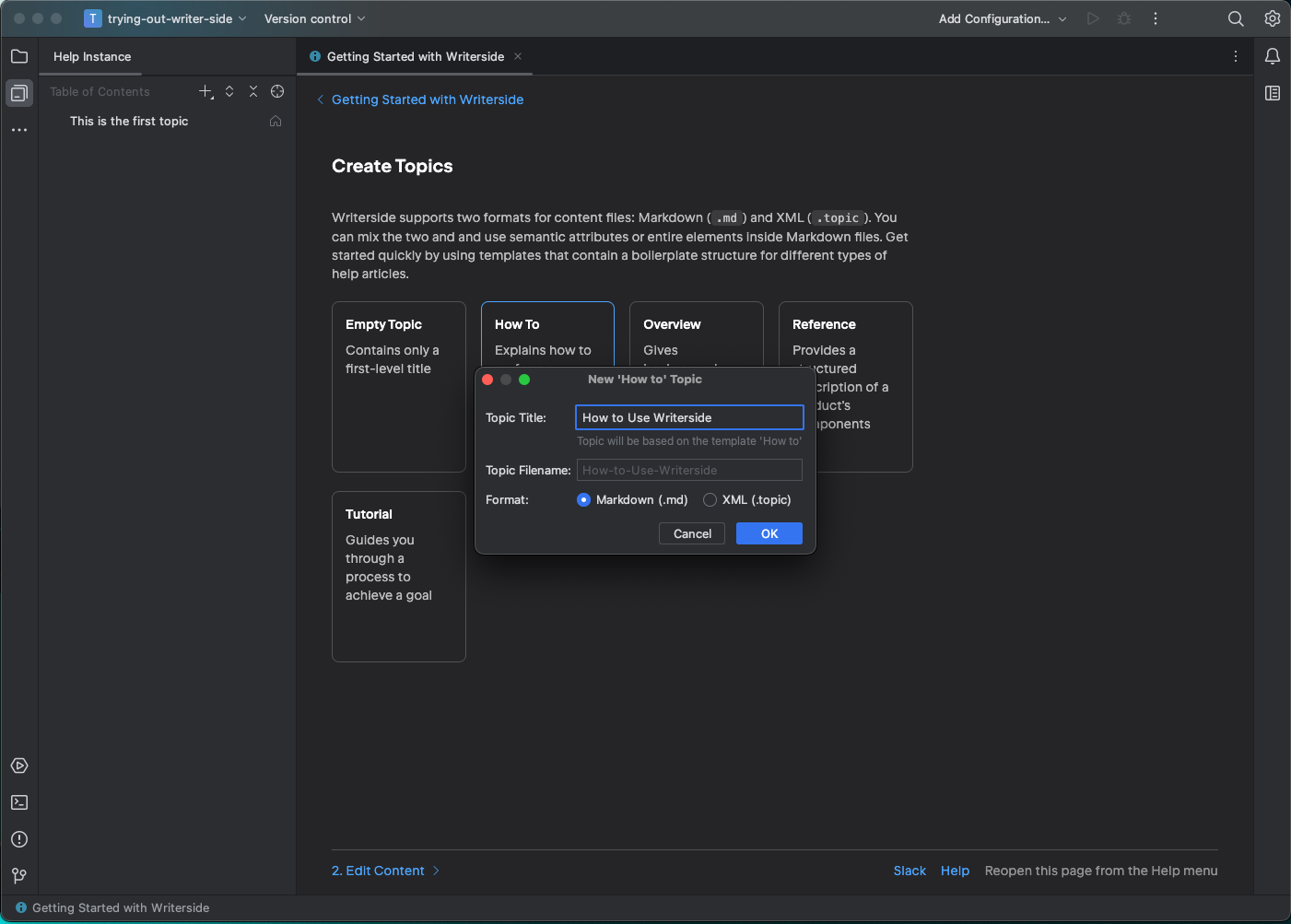1291x924 pixels.
Task: Click 'Reopen this page from the Help menu' text
Action: click(x=1101, y=871)
